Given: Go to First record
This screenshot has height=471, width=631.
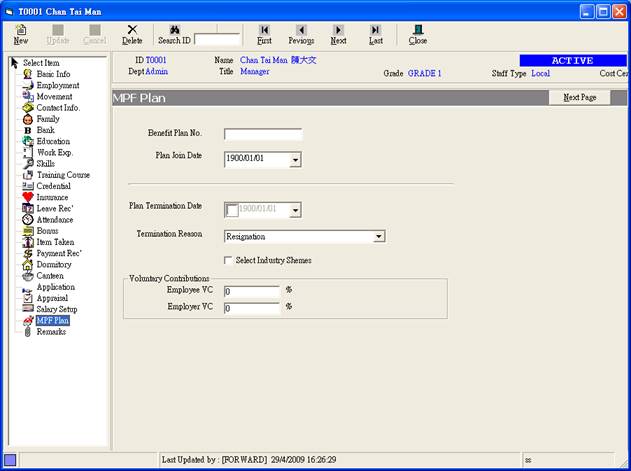Looking at the screenshot, I should pyautogui.click(x=264, y=30).
